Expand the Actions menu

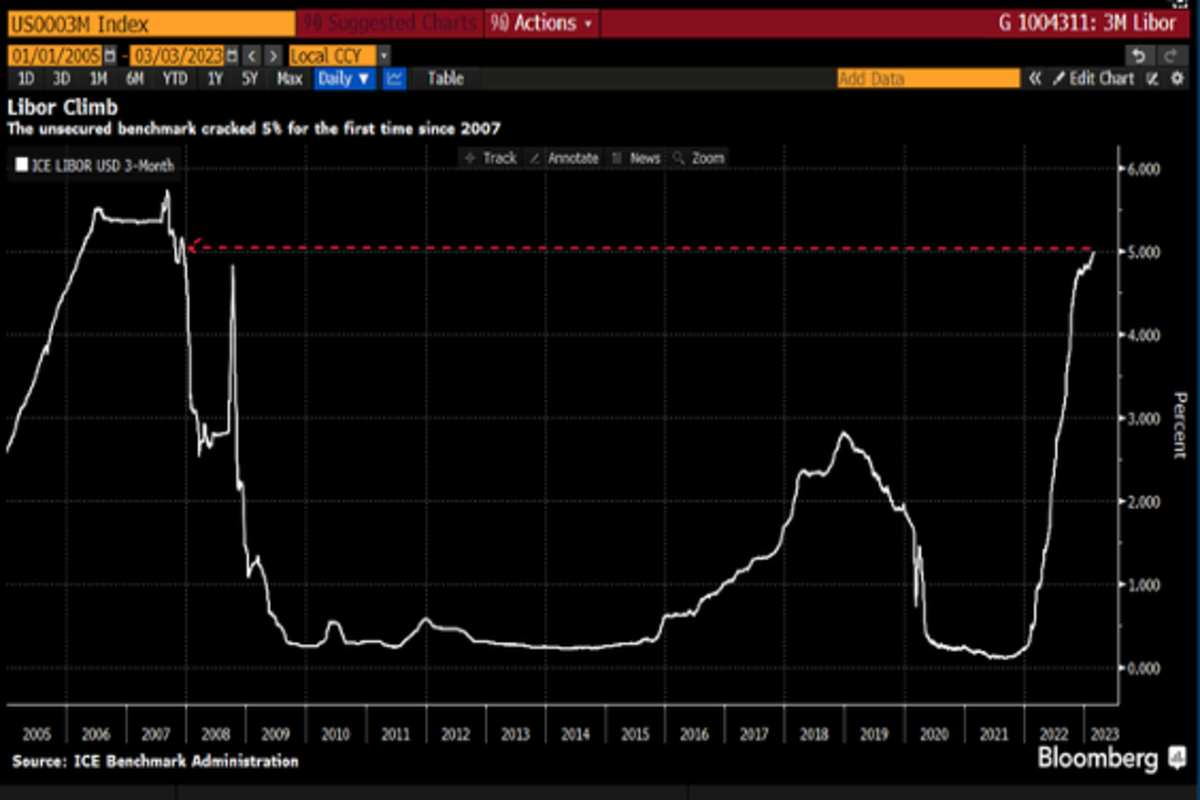coord(543,22)
